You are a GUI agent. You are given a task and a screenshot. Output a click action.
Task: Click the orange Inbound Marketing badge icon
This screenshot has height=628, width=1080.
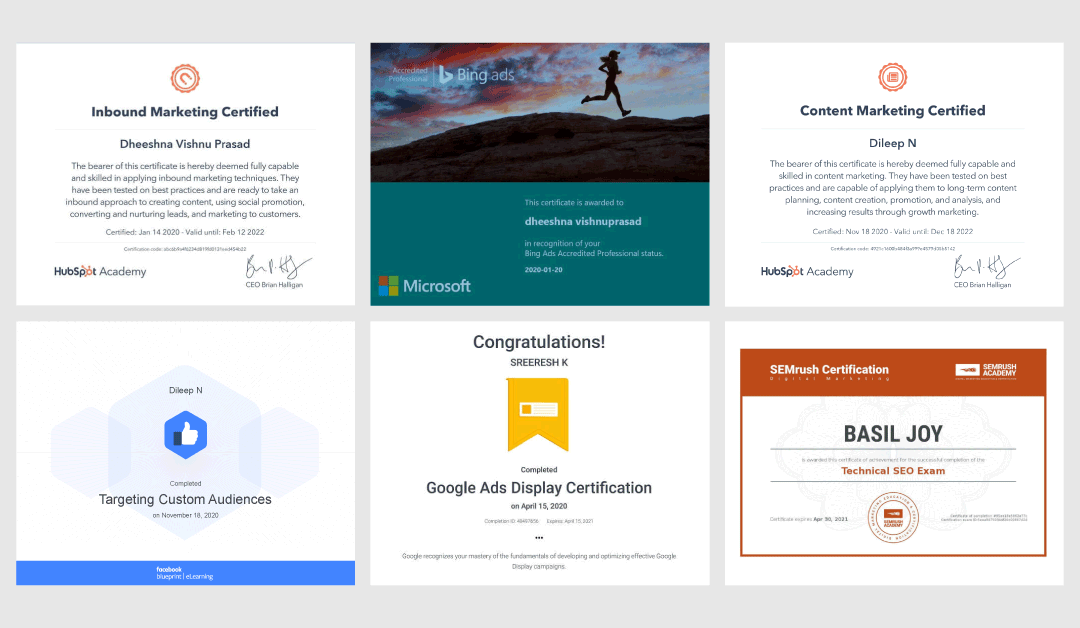185,78
